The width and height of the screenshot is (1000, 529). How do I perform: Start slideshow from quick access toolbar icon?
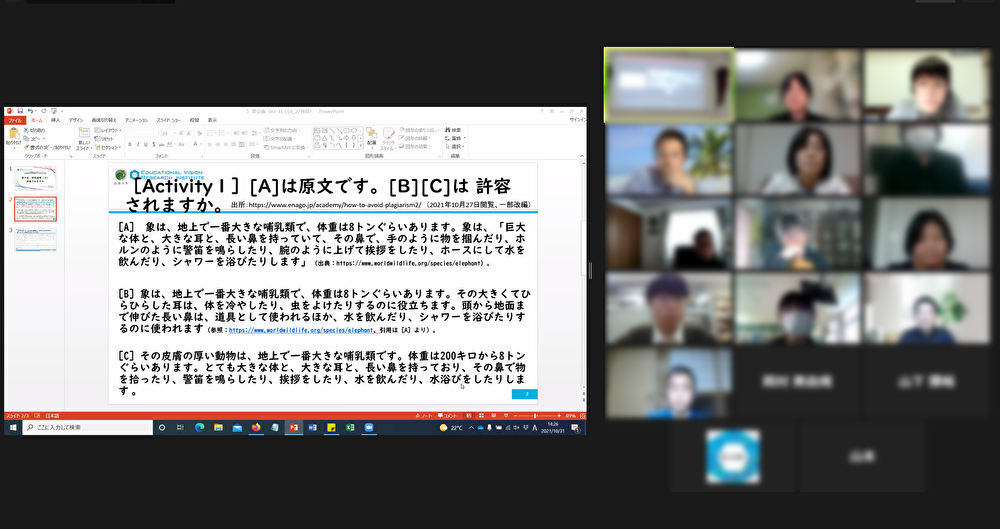[x=54, y=111]
